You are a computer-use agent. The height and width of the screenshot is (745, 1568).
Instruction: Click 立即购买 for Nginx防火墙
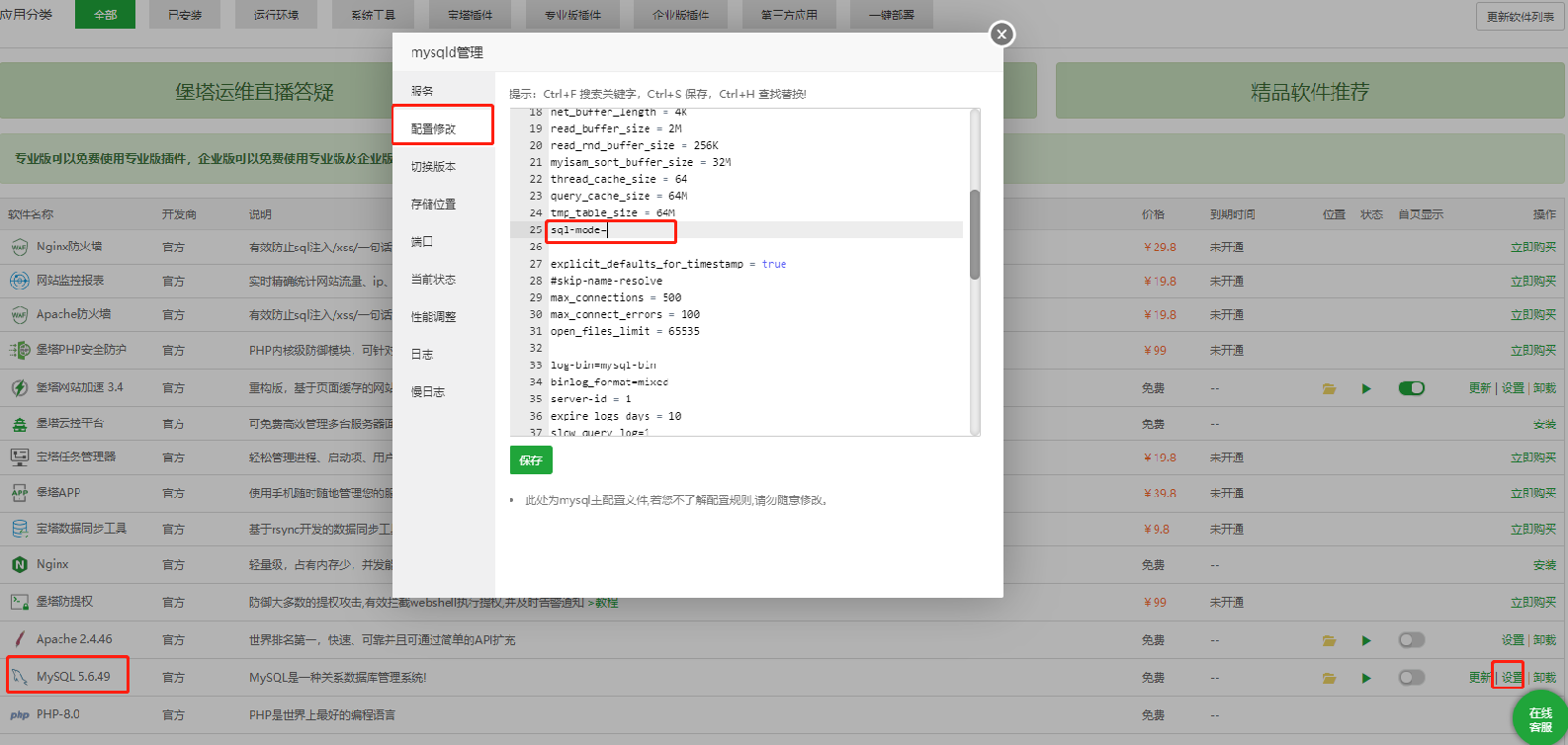[1533, 247]
